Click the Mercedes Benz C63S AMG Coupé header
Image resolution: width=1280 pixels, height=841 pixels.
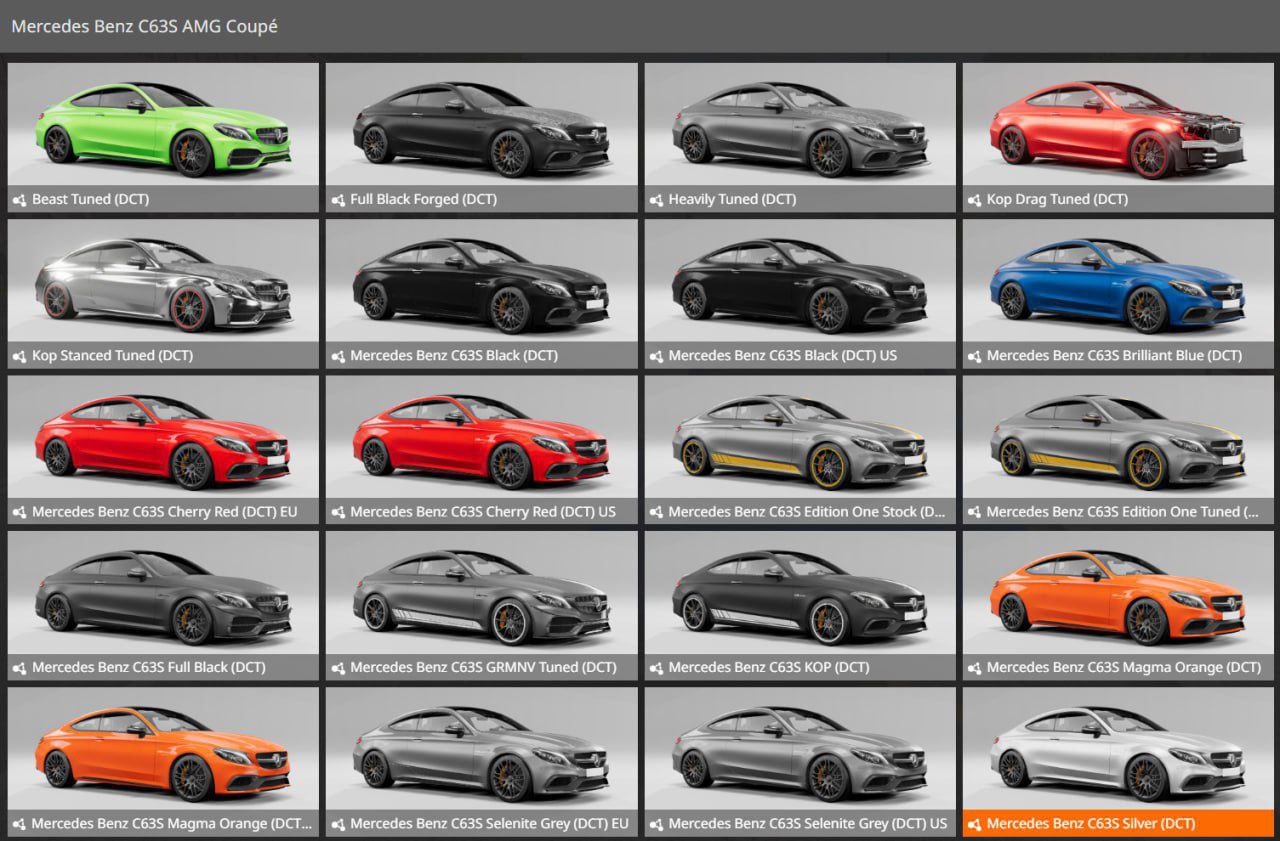[x=145, y=27]
